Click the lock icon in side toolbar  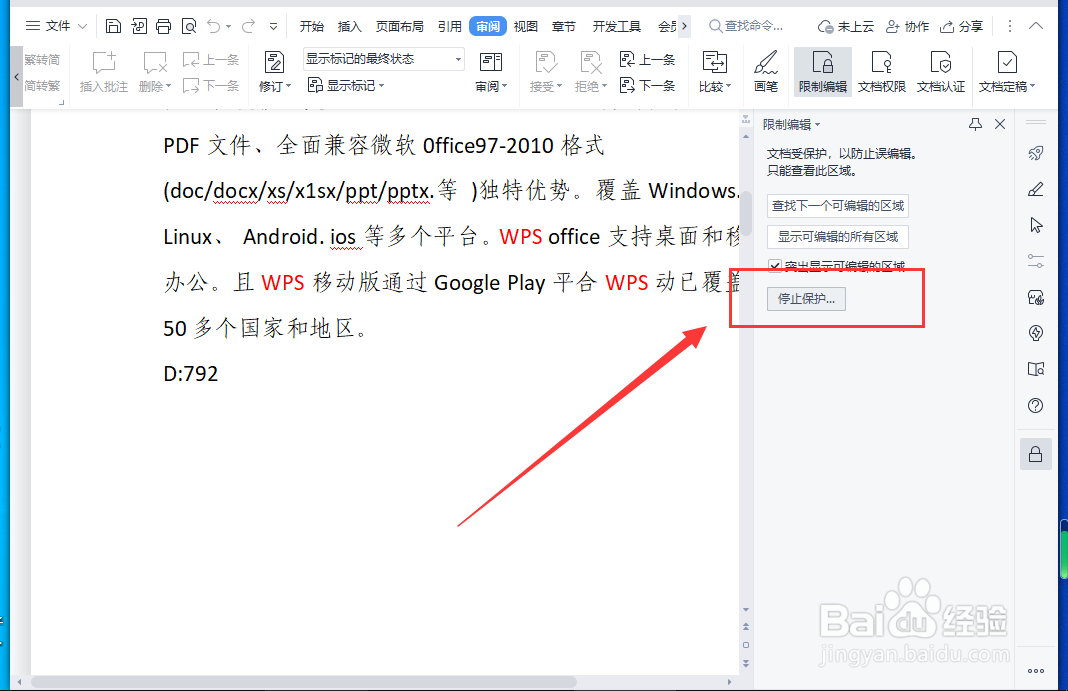coord(1035,454)
